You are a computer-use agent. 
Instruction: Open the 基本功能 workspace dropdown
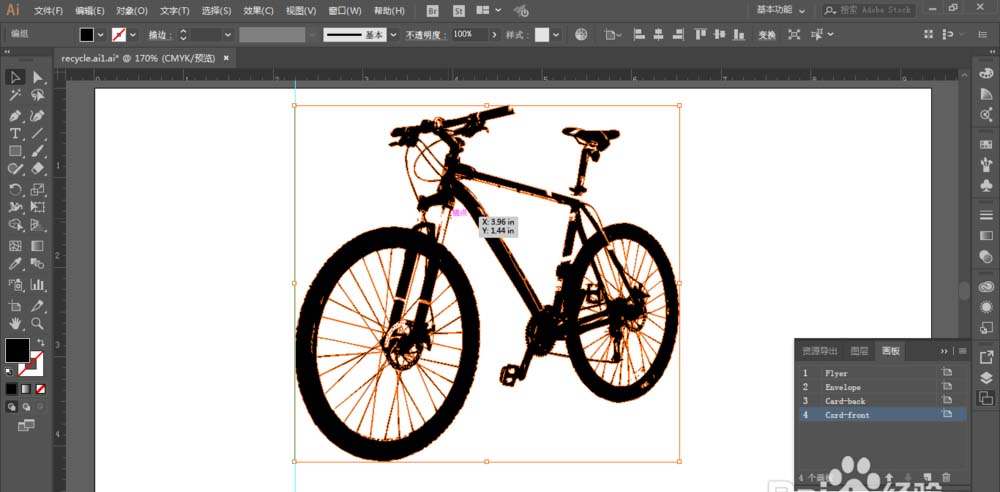(x=780, y=10)
